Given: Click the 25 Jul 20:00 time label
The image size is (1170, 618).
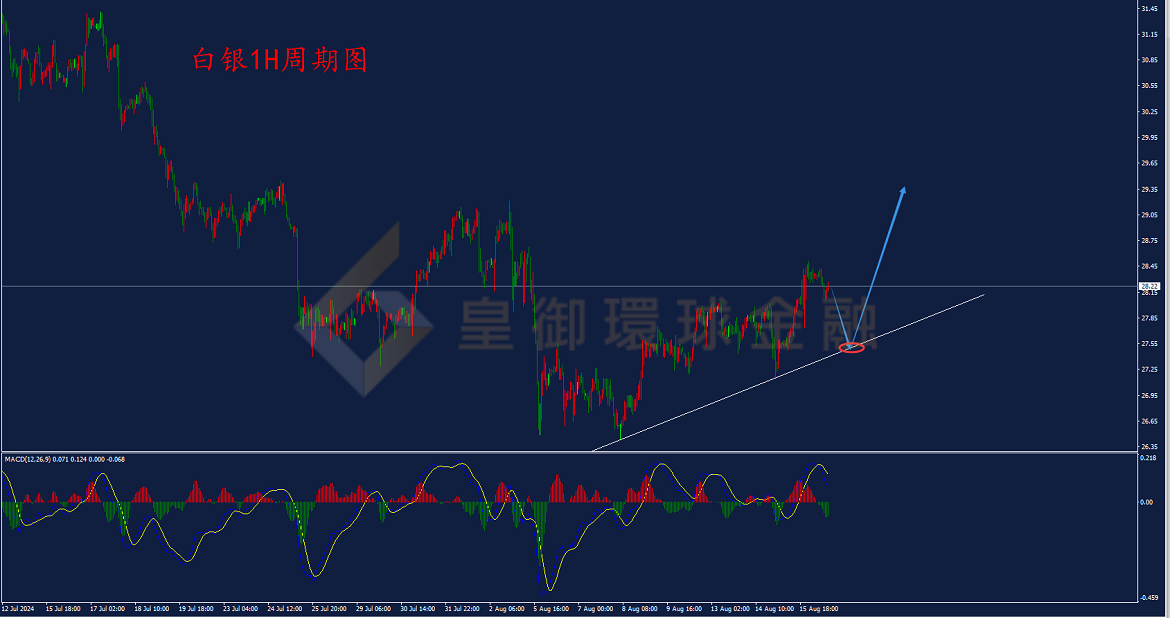Looking at the screenshot, I should click(328, 608).
